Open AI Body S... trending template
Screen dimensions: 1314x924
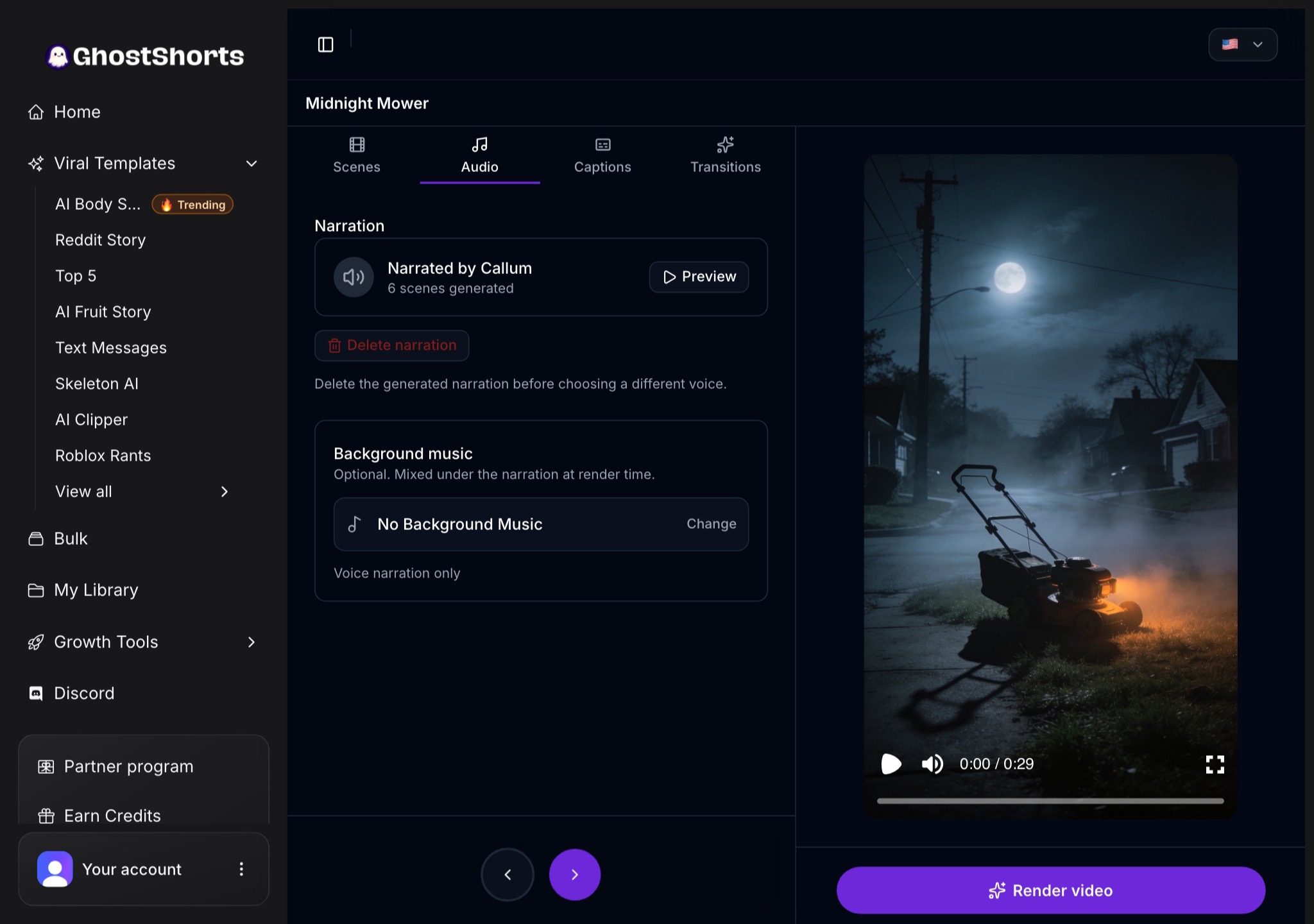[x=144, y=204]
